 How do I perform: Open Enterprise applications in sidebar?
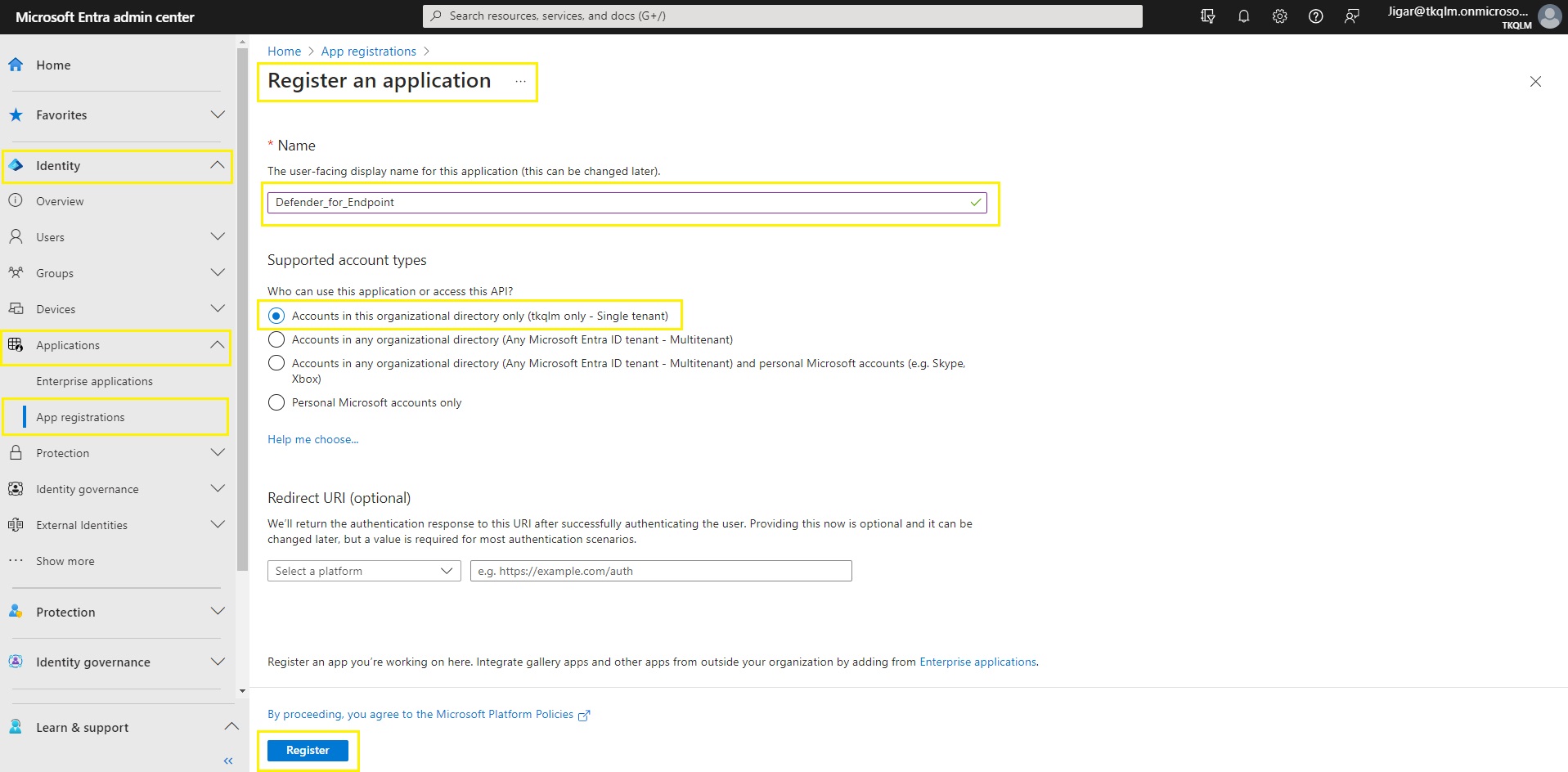click(x=94, y=381)
